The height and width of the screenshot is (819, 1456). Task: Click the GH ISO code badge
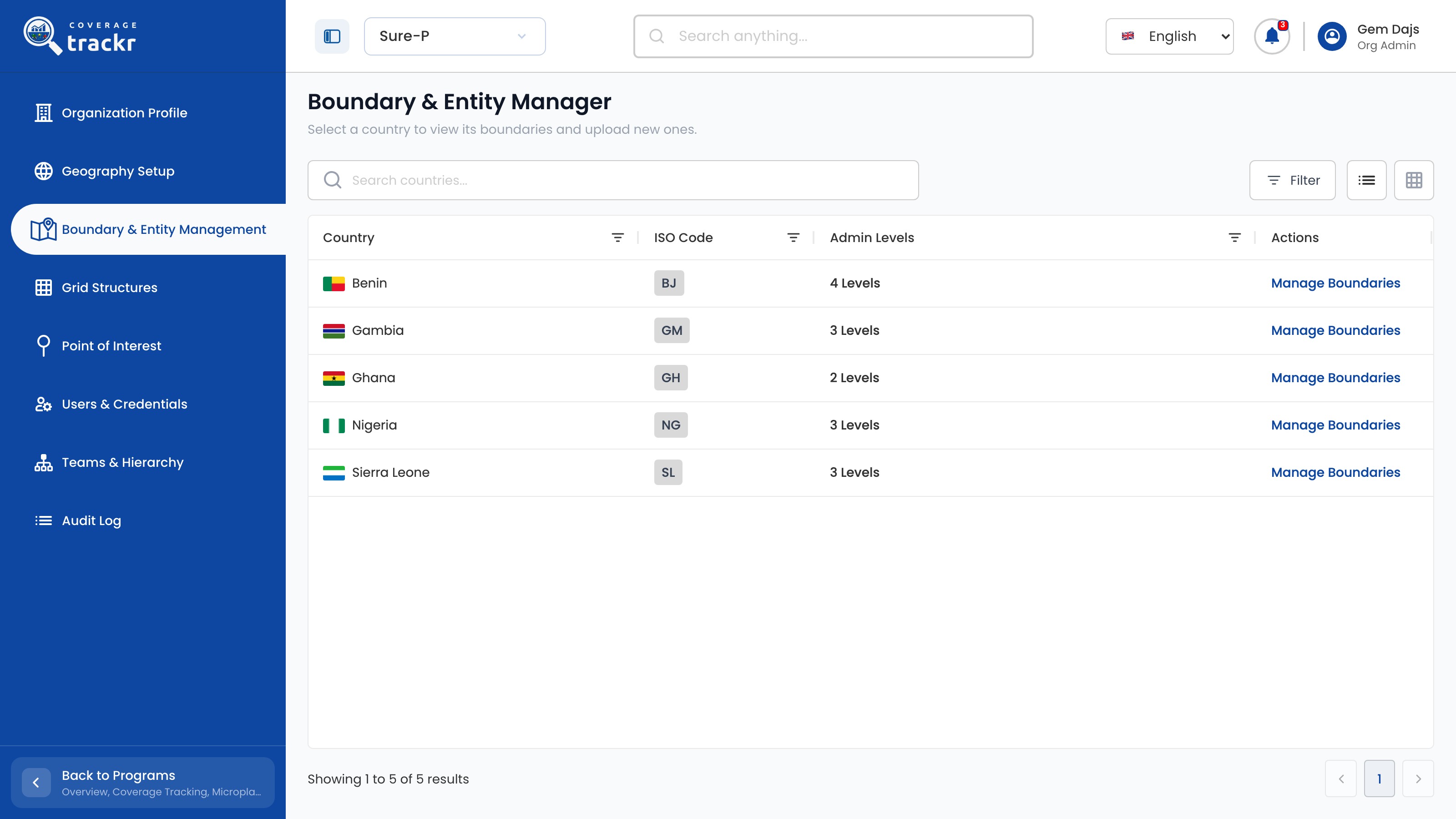pyautogui.click(x=671, y=378)
